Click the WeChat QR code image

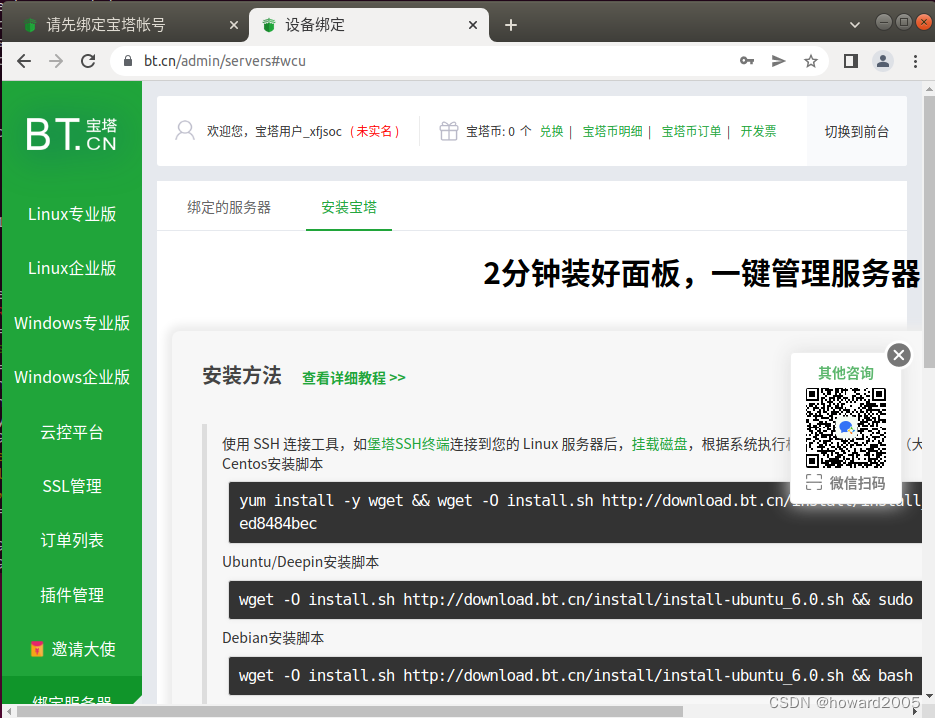pyautogui.click(x=846, y=428)
